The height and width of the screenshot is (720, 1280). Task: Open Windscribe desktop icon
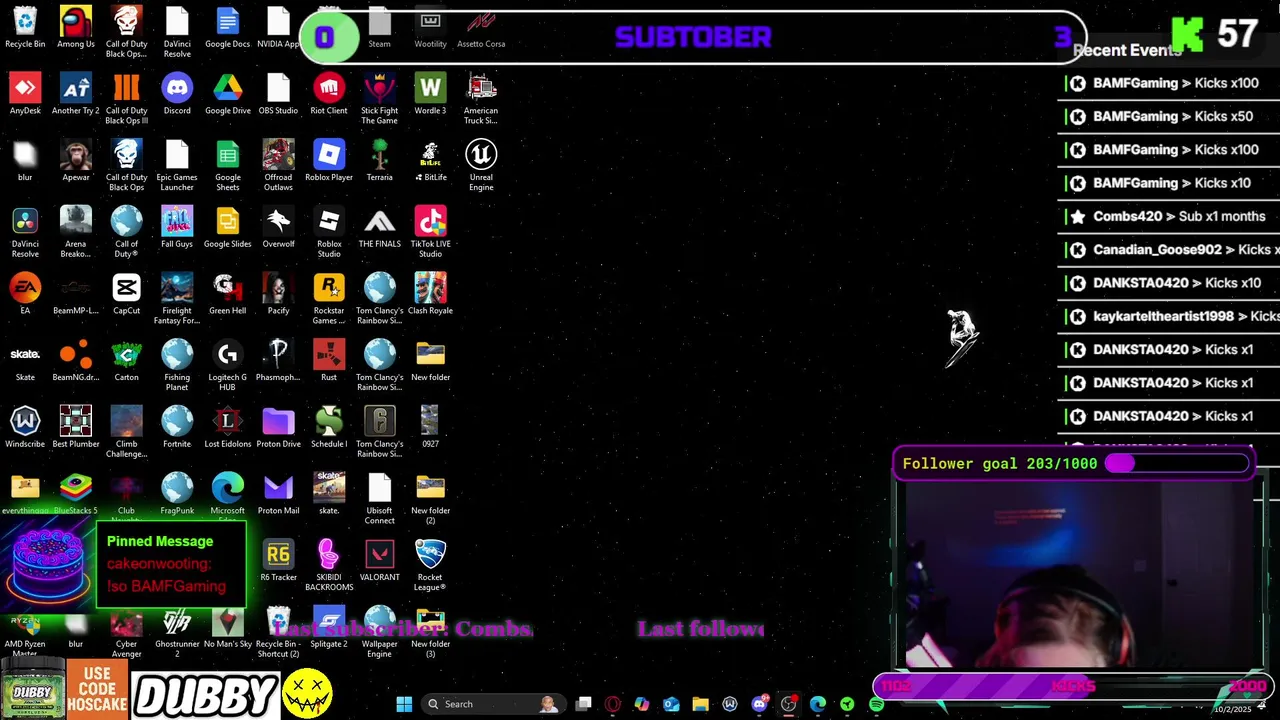pyautogui.click(x=25, y=428)
